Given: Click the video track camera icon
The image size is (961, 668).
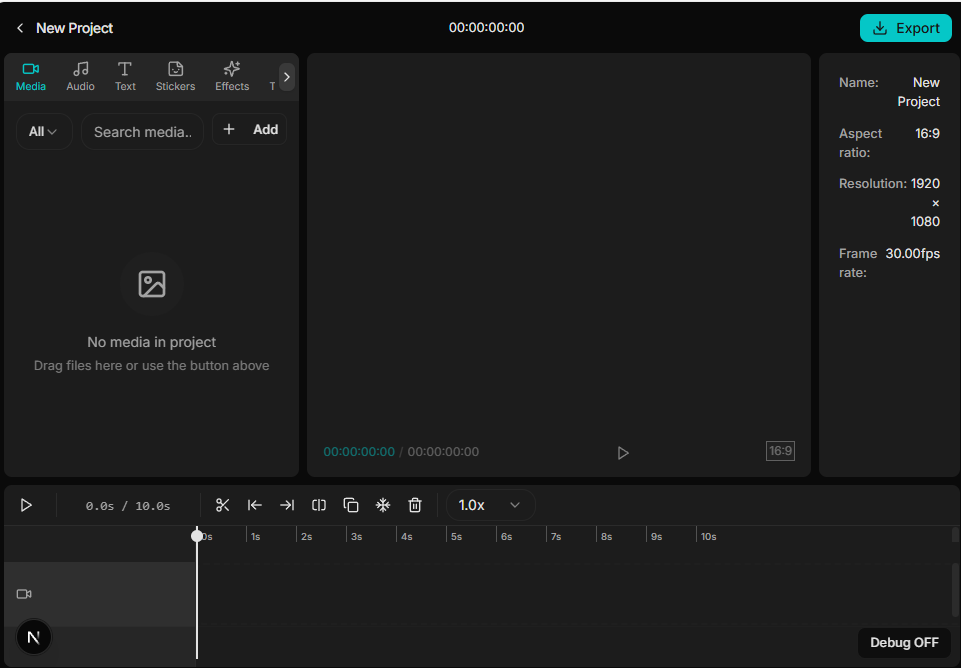Looking at the screenshot, I should coord(24,594).
